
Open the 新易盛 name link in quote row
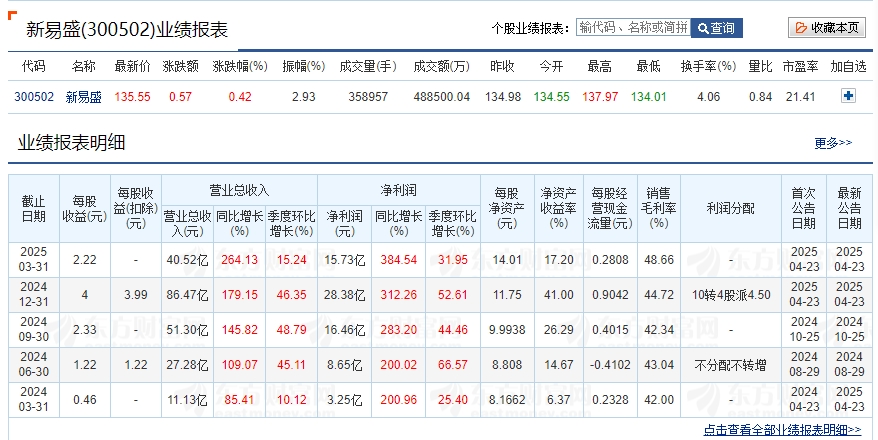83,97
